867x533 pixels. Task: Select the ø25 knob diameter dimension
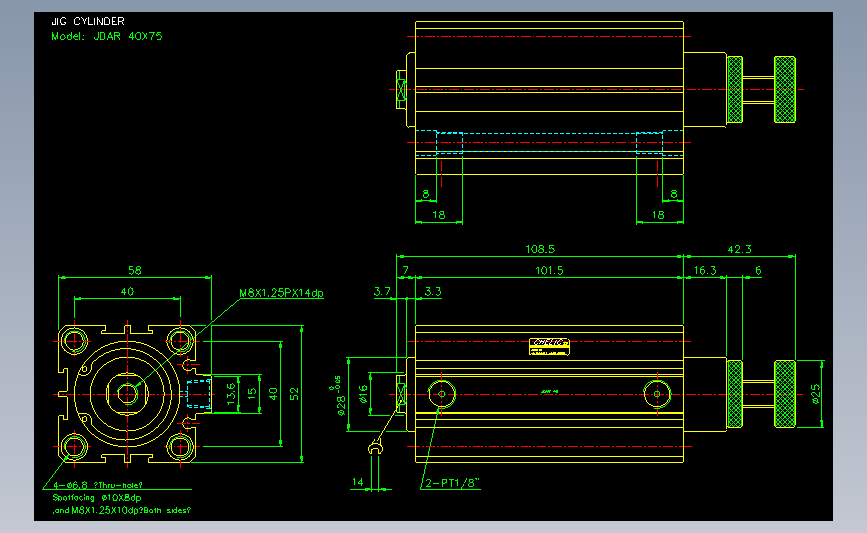(816, 394)
